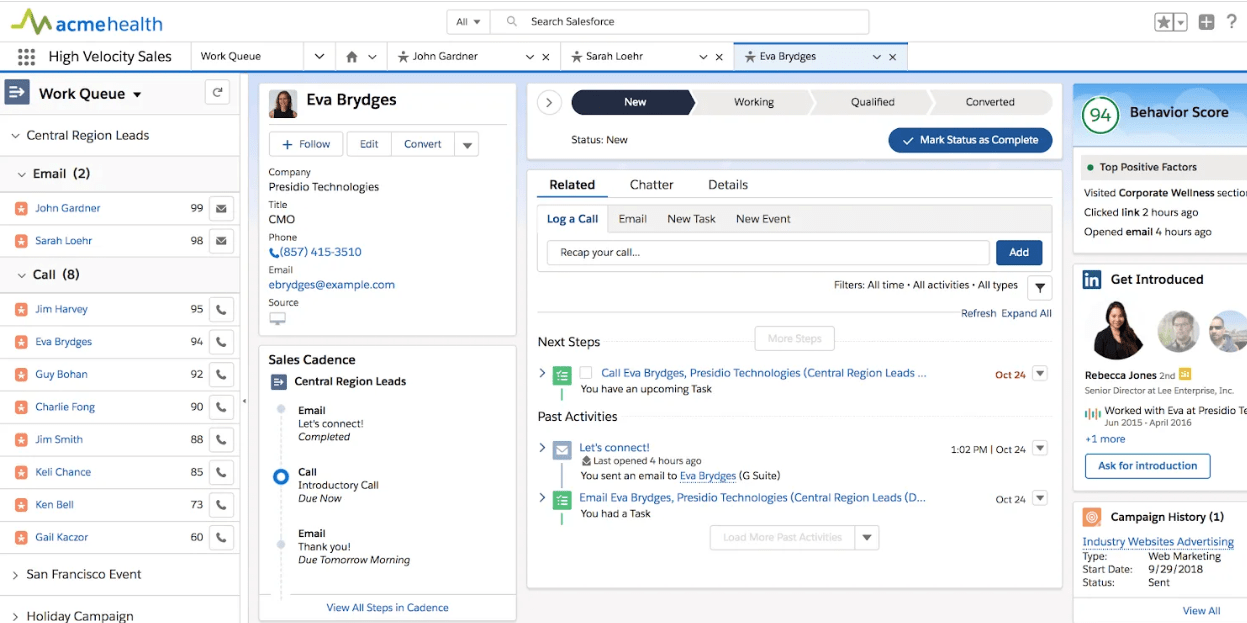Switch to the Sarah Loehr tab
The height and width of the screenshot is (623, 1247).
(612, 57)
